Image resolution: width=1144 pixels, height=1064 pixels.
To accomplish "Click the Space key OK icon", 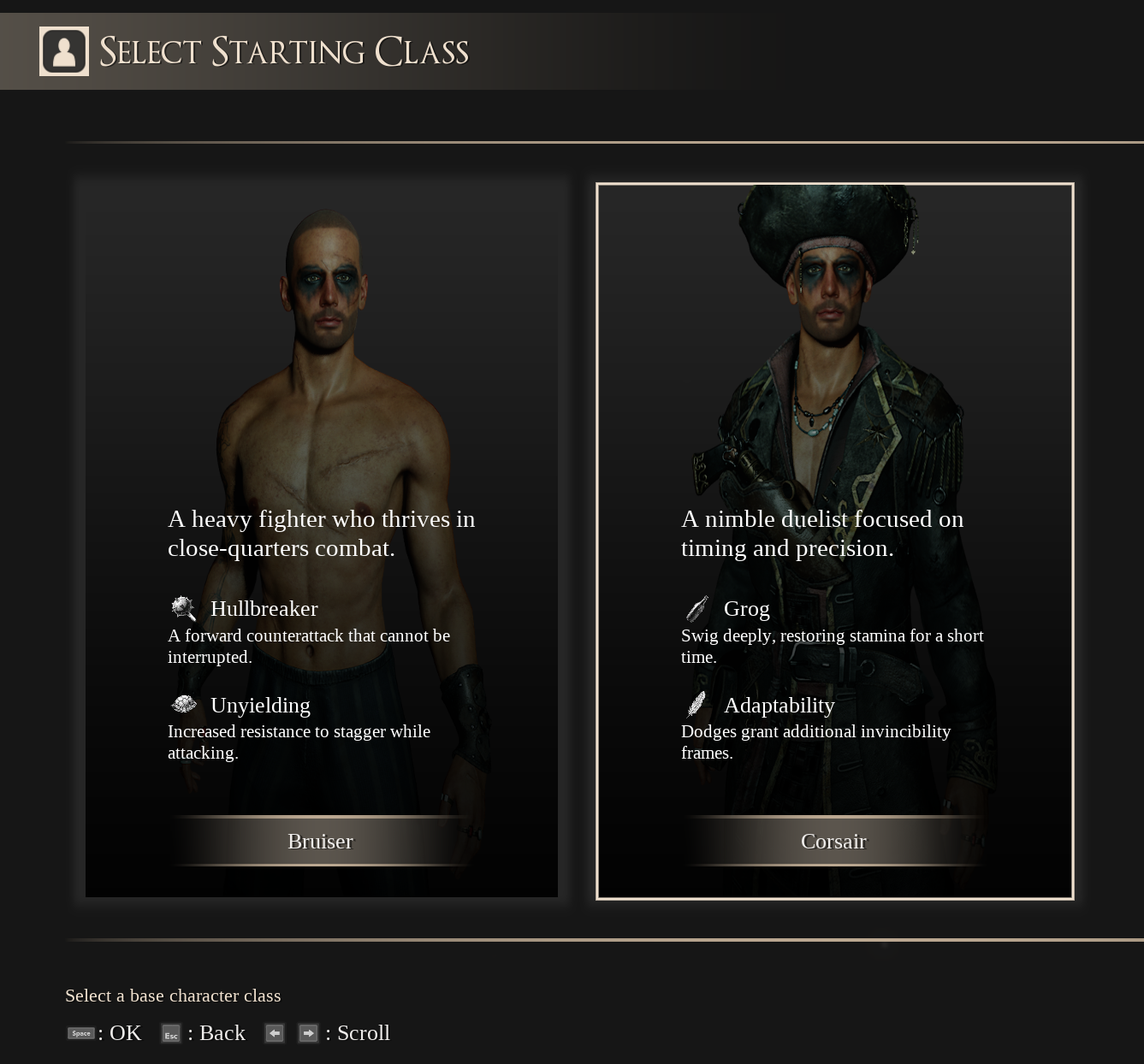I will coord(81,1033).
